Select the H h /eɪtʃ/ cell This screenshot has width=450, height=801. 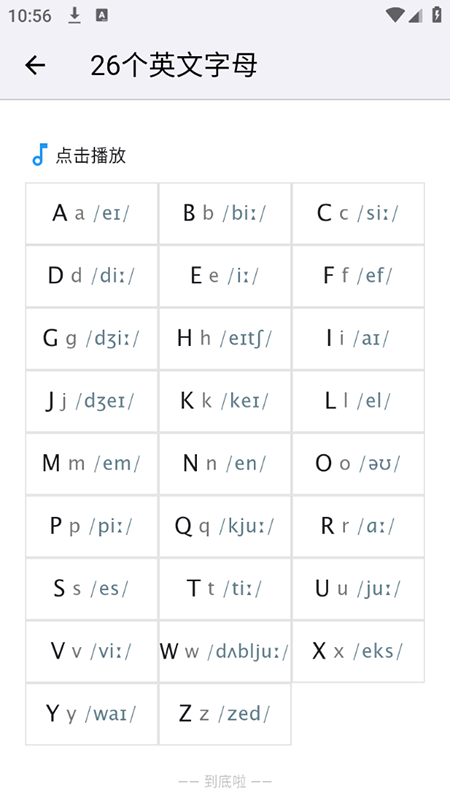[225, 338]
